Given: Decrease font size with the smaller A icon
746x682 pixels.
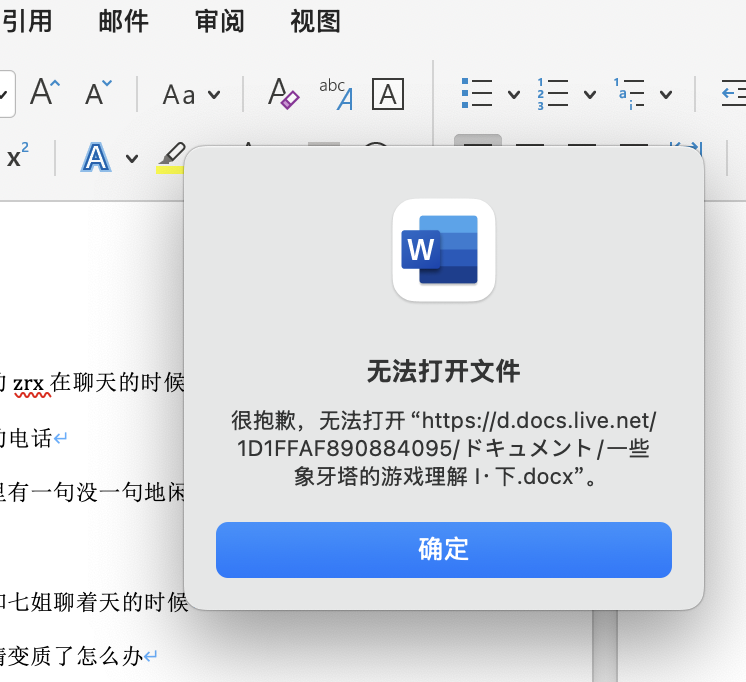Looking at the screenshot, I should point(98,92).
